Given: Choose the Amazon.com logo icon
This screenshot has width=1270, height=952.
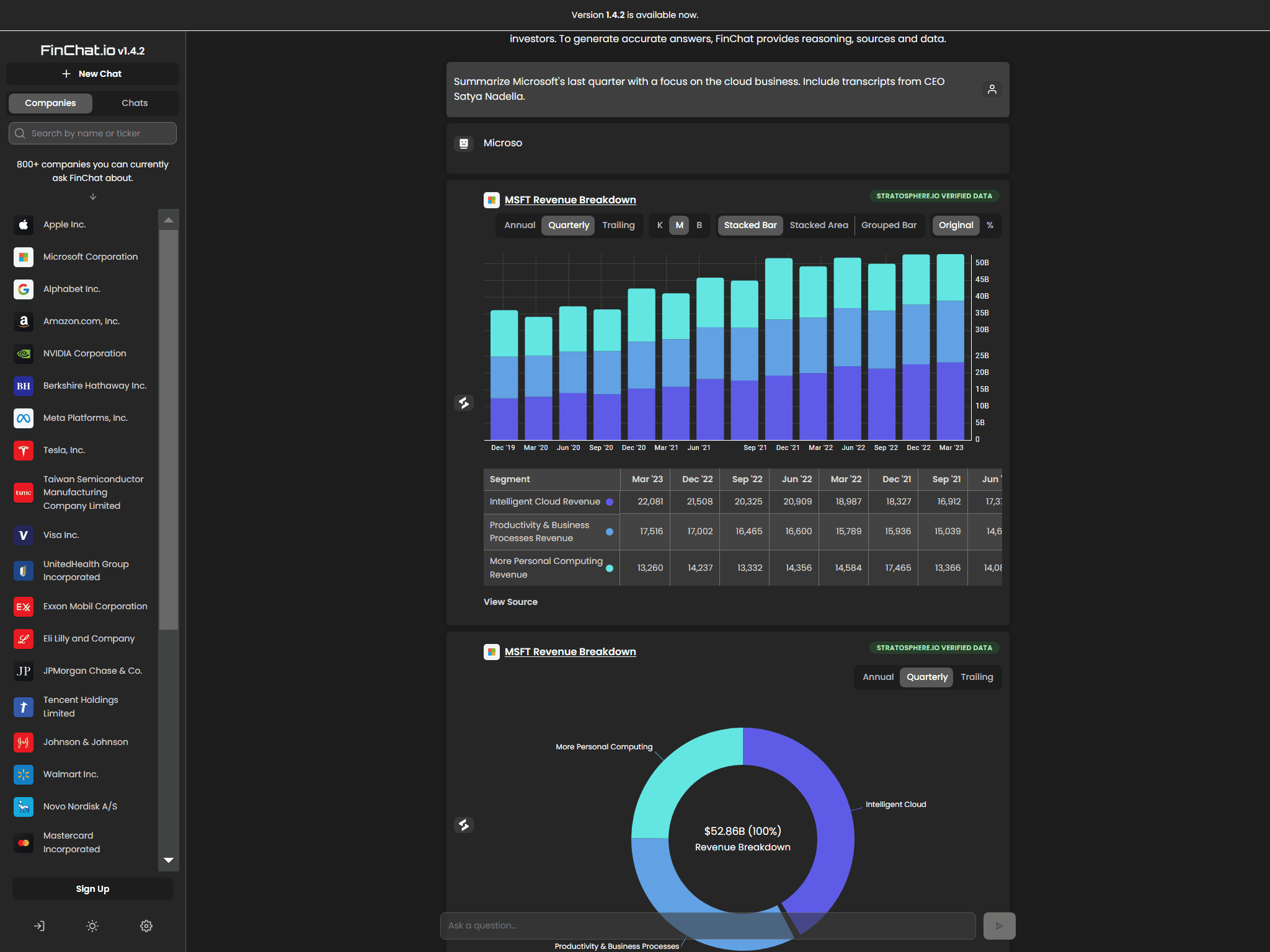Looking at the screenshot, I should (24, 322).
